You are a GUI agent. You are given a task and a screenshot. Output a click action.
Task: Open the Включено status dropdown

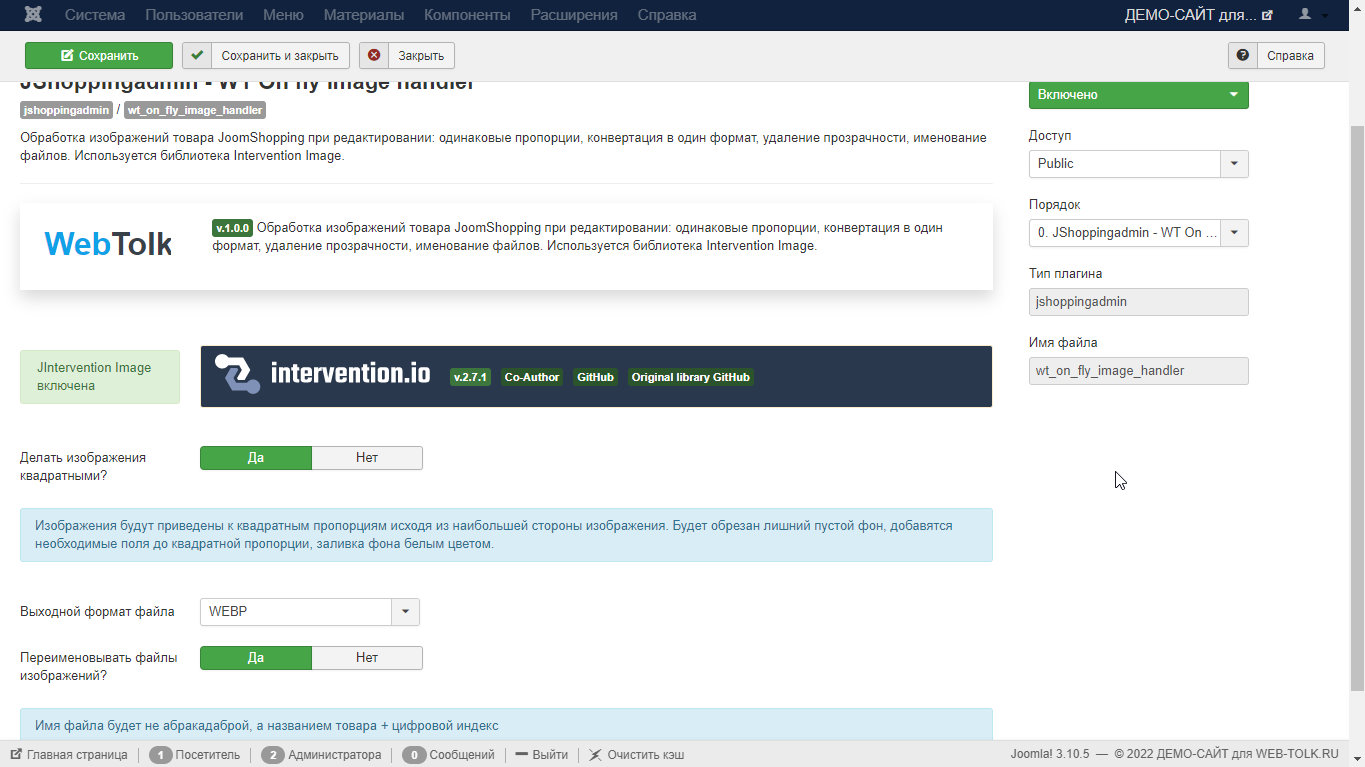pyautogui.click(x=1138, y=95)
